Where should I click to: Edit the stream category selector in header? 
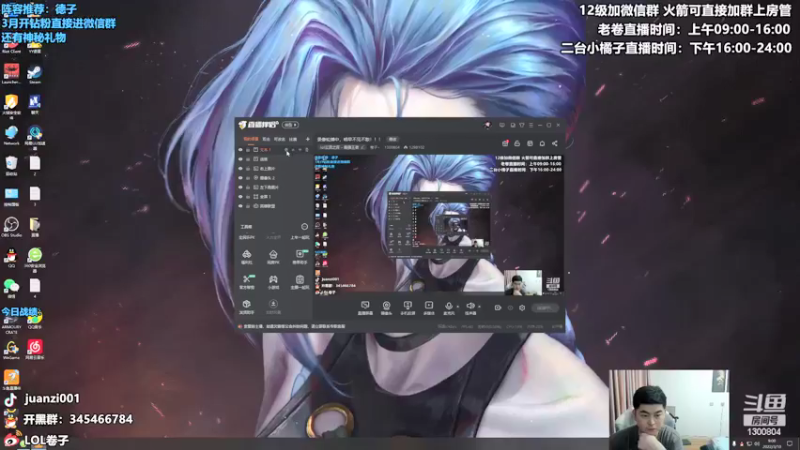[x=342, y=147]
